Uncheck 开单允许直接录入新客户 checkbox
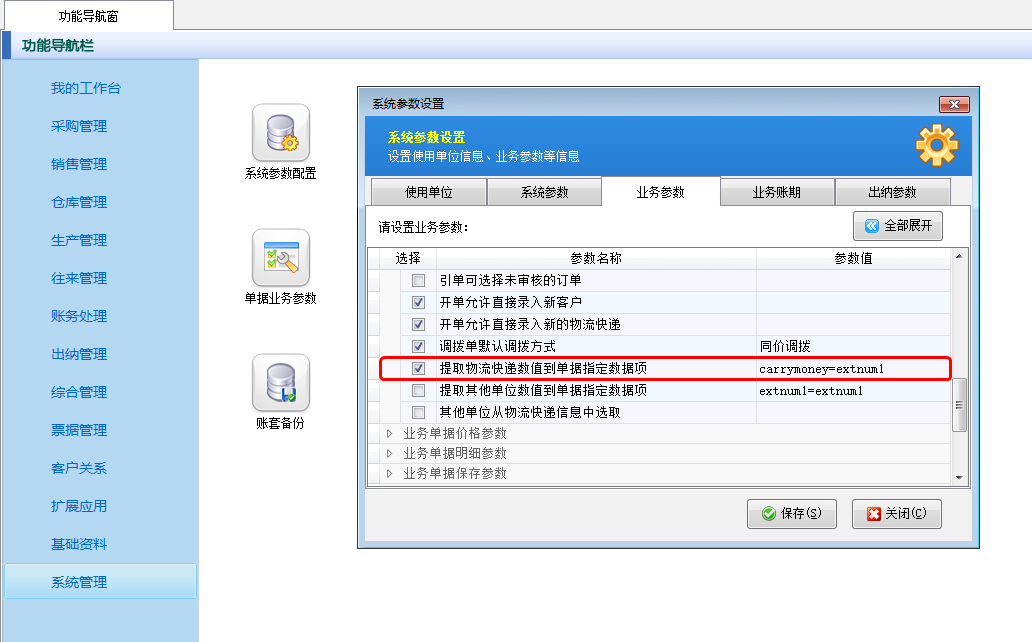Viewport: 1032px width, 642px height. coord(419,302)
